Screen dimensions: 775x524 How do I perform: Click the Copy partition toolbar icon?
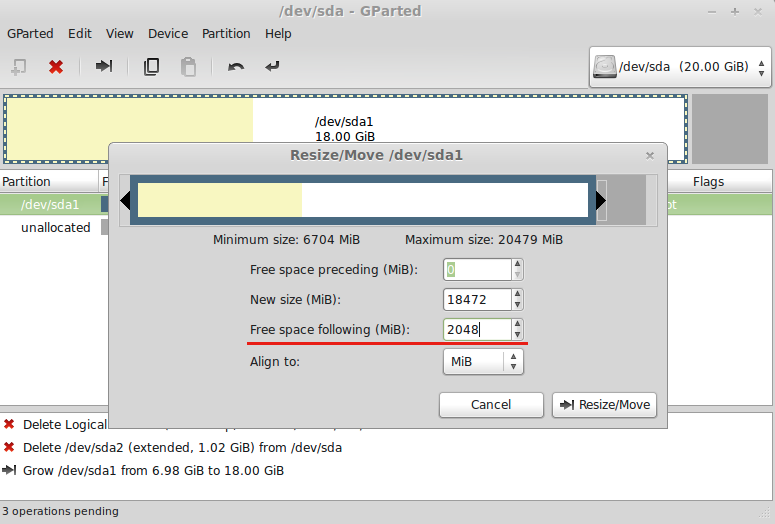pos(152,67)
